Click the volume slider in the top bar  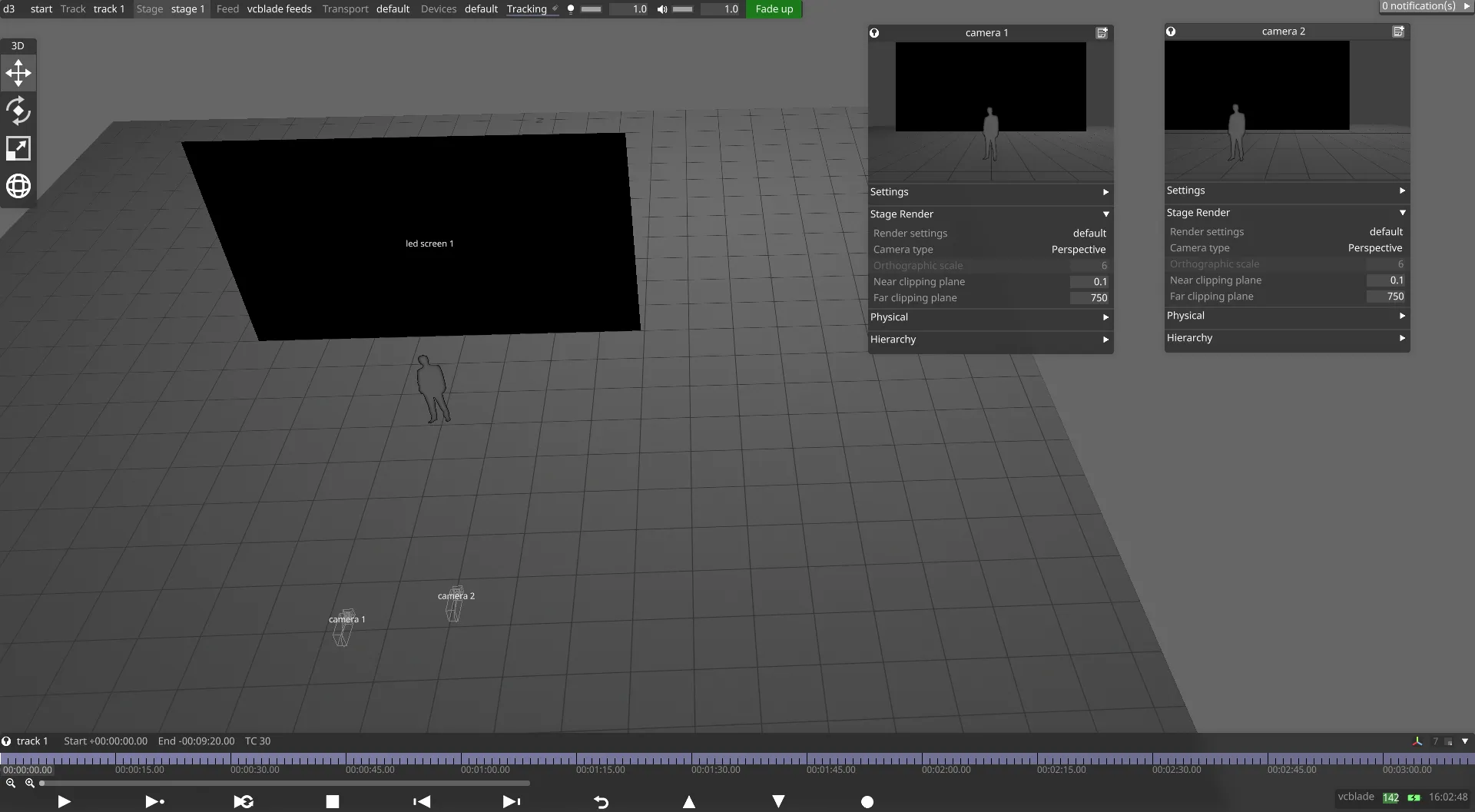[x=682, y=9]
